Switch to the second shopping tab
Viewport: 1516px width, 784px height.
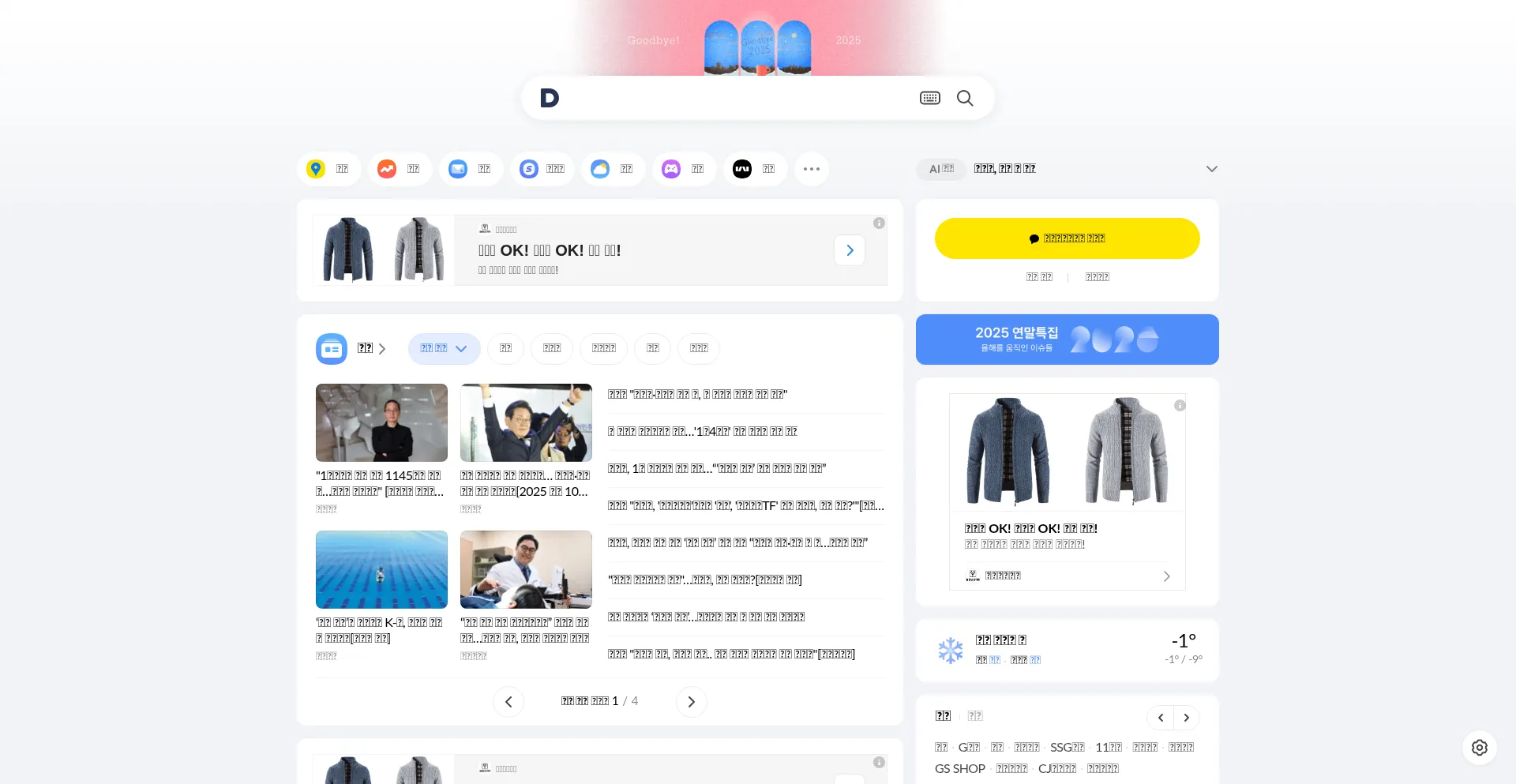[976, 715]
